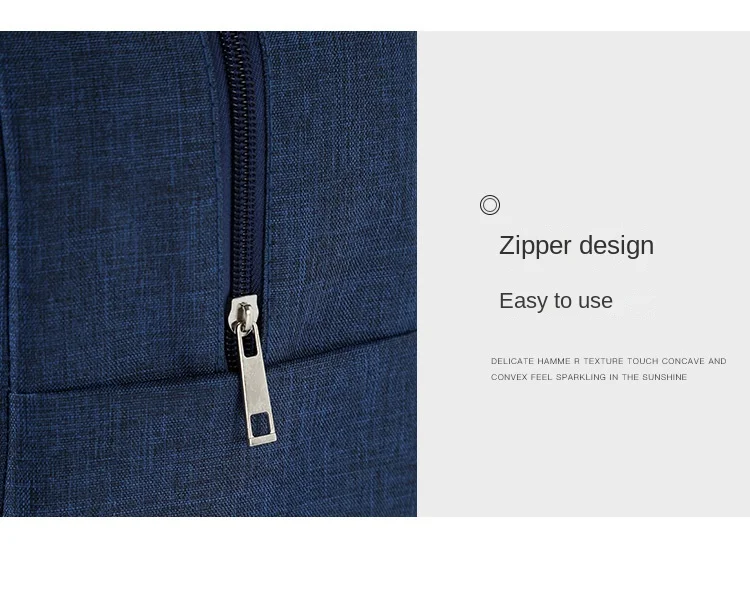Click the zipper teeth track above the slider
This screenshot has height=601, width=750.
tap(243, 163)
